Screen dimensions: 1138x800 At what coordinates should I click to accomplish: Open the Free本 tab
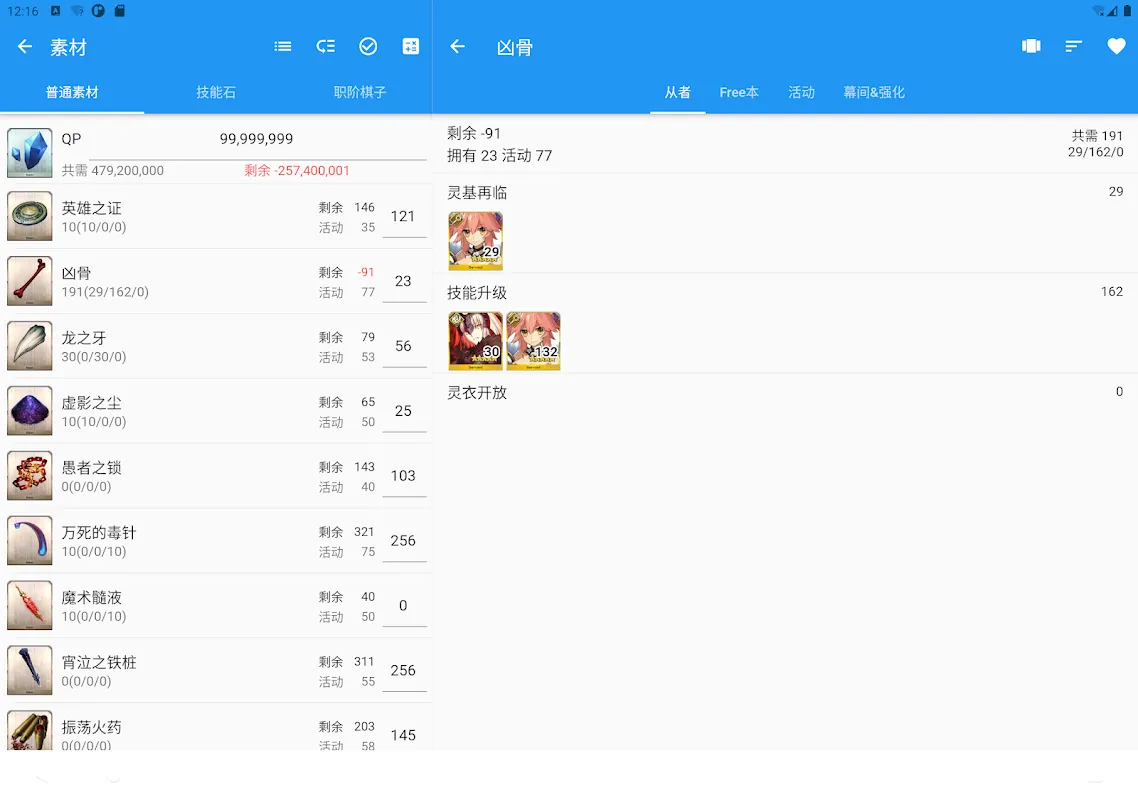pyautogui.click(x=739, y=92)
